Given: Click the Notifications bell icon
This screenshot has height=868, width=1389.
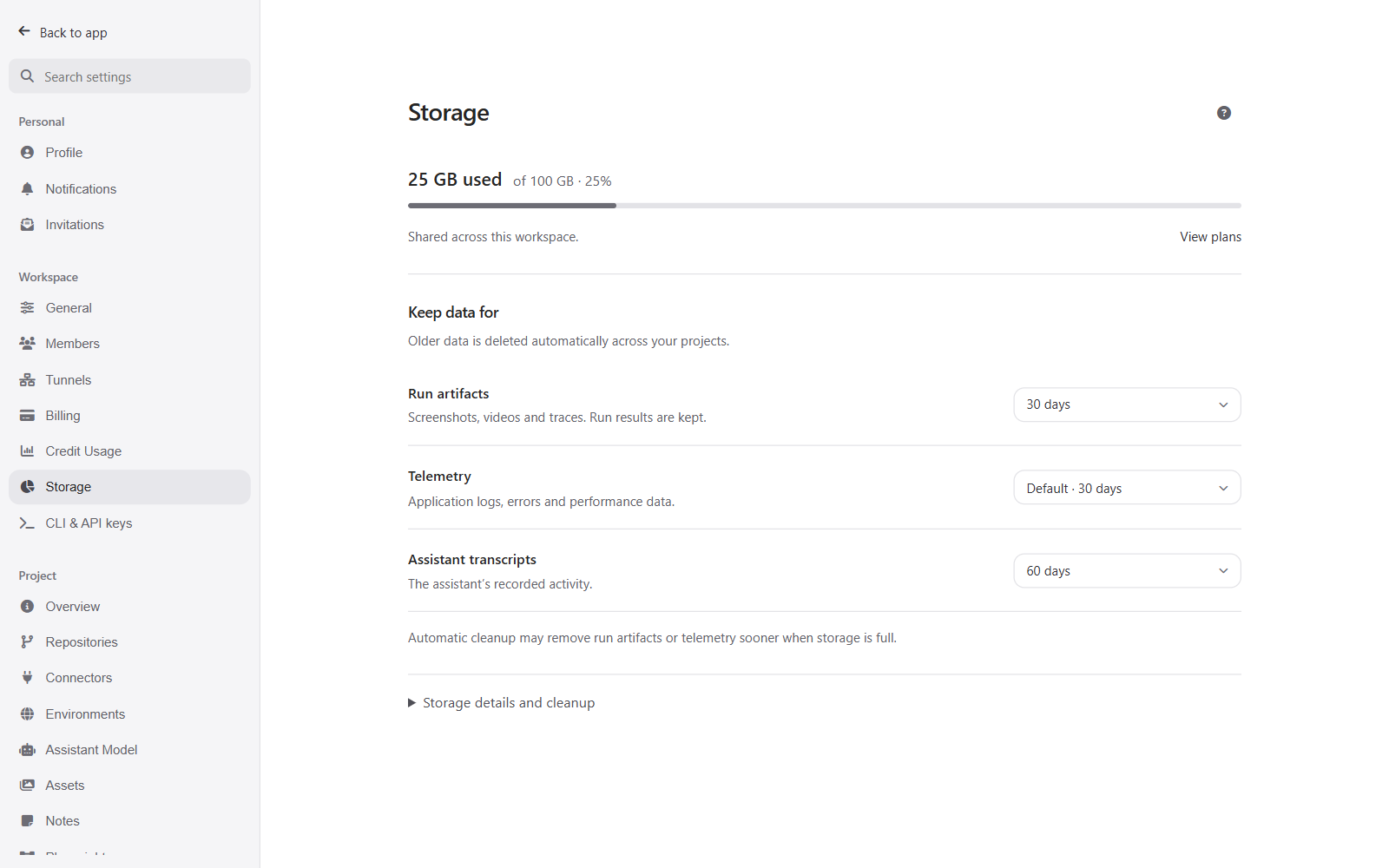Looking at the screenshot, I should (x=28, y=188).
